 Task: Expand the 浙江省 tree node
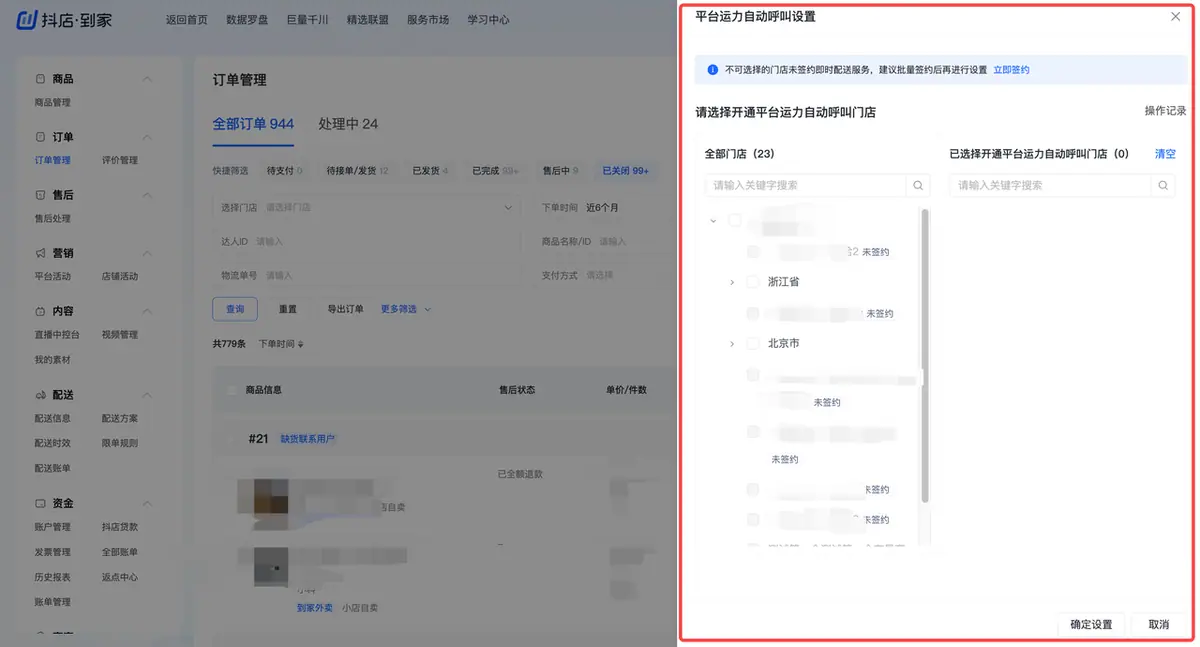(x=733, y=283)
